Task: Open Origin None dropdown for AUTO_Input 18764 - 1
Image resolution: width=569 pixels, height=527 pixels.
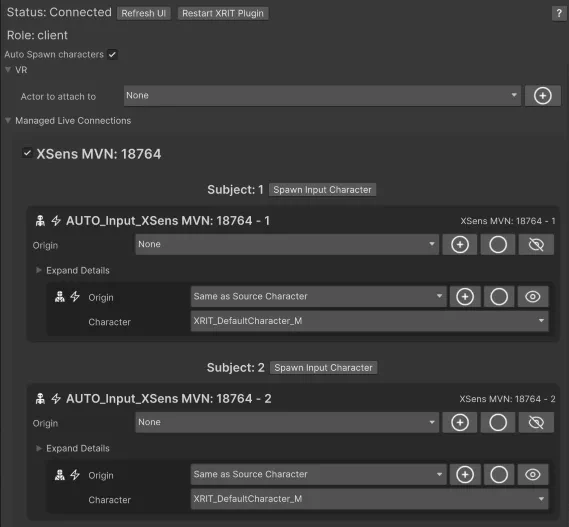Action: coord(287,244)
